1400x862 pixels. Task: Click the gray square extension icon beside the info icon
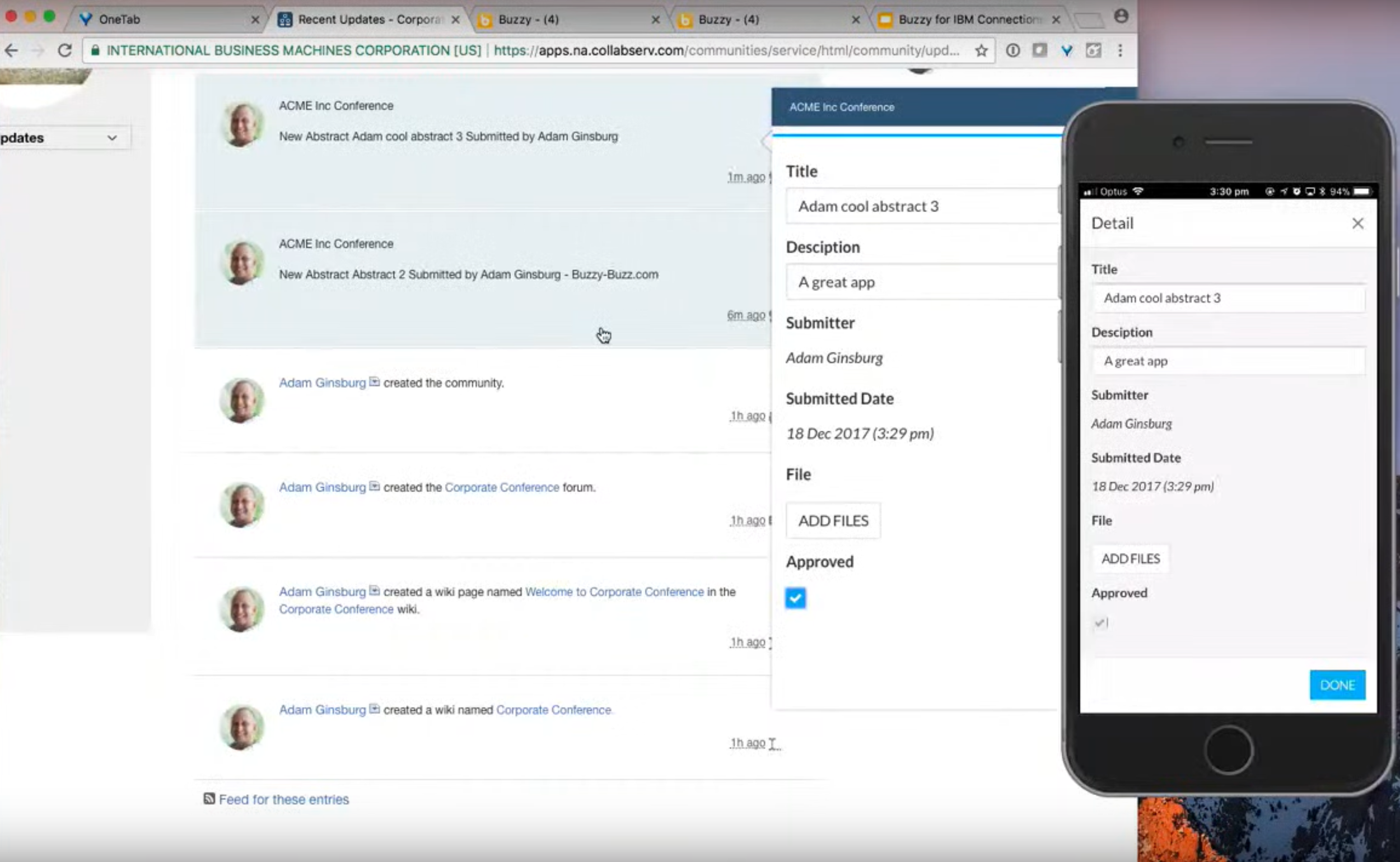point(1039,50)
